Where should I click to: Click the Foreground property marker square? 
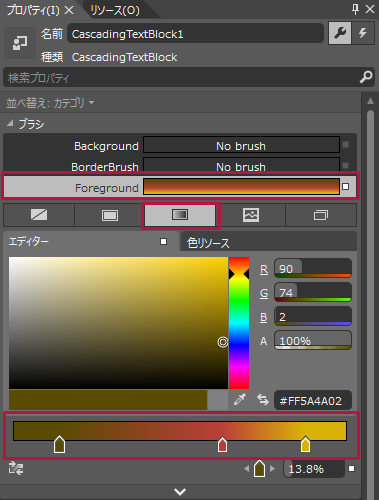[x=346, y=187]
